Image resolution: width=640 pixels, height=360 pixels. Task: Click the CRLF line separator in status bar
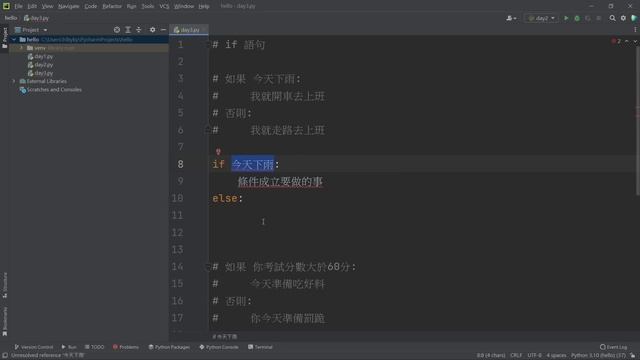click(516, 356)
